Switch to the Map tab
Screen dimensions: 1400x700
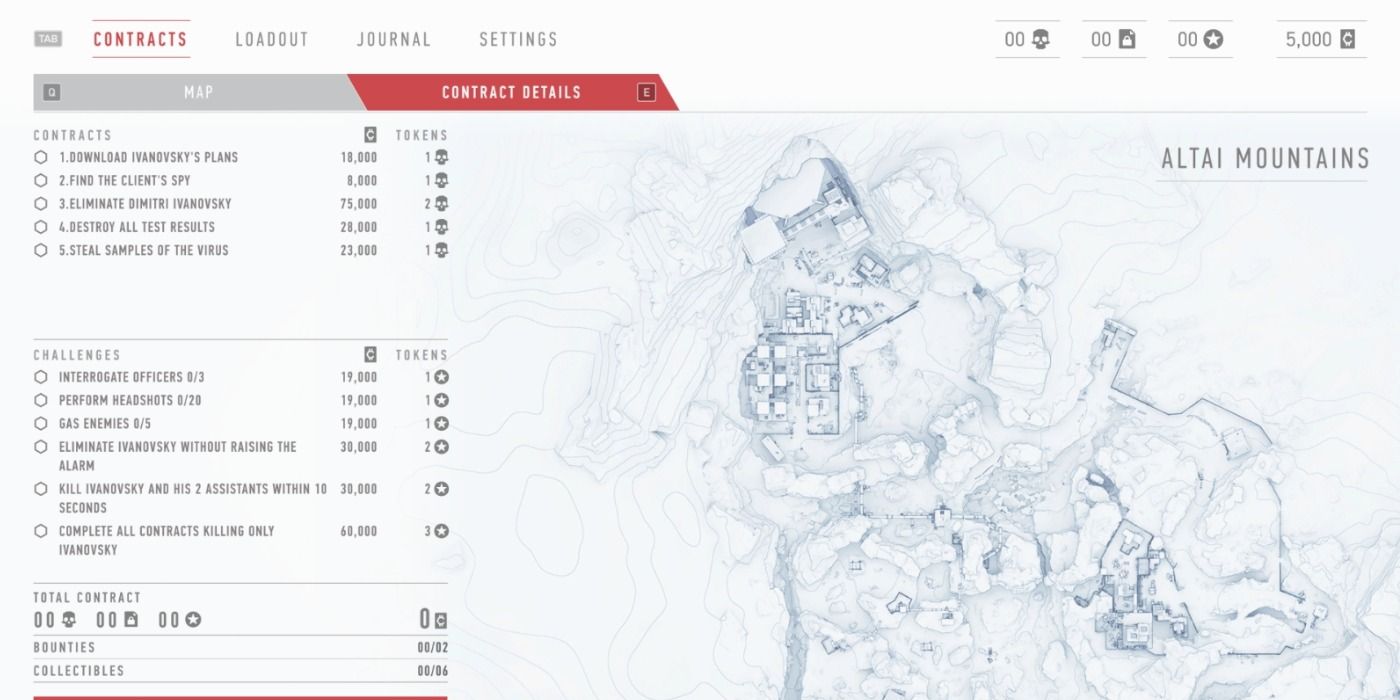click(x=198, y=92)
